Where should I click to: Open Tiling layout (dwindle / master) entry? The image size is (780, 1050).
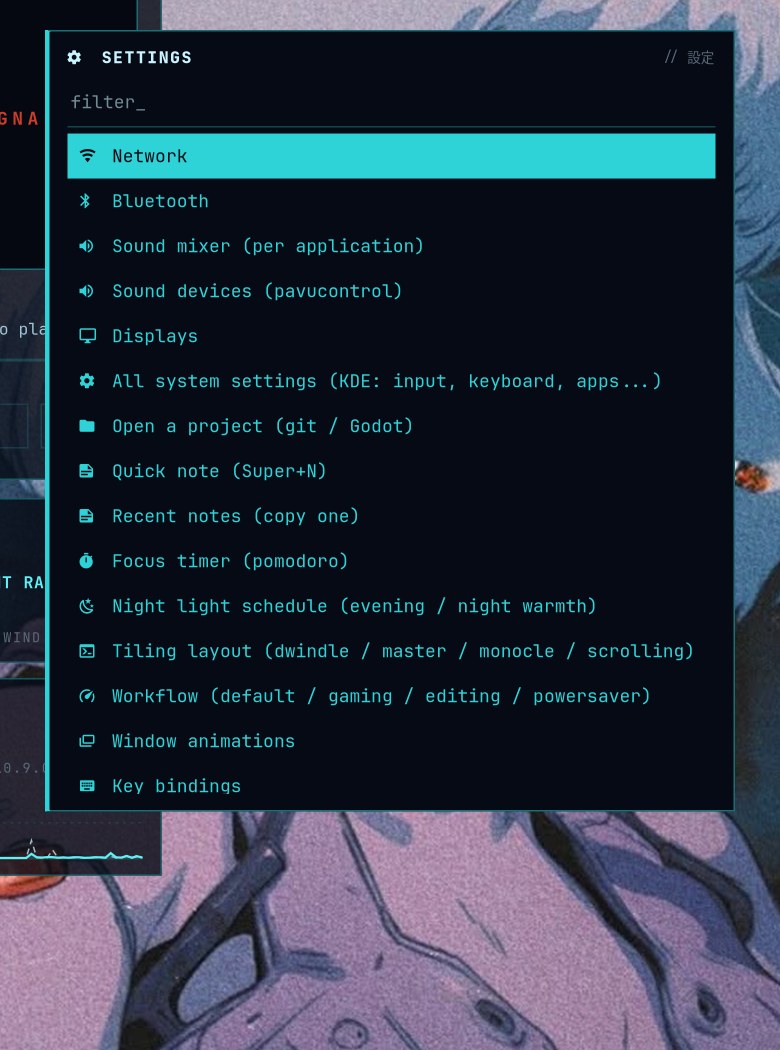click(391, 651)
